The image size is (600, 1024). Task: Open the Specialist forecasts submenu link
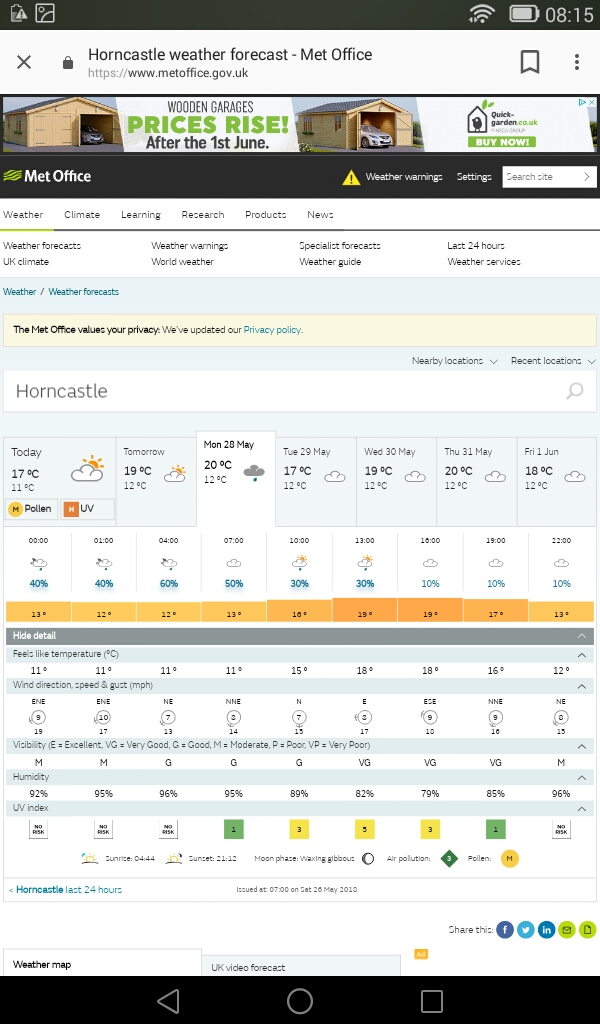coord(339,246)
